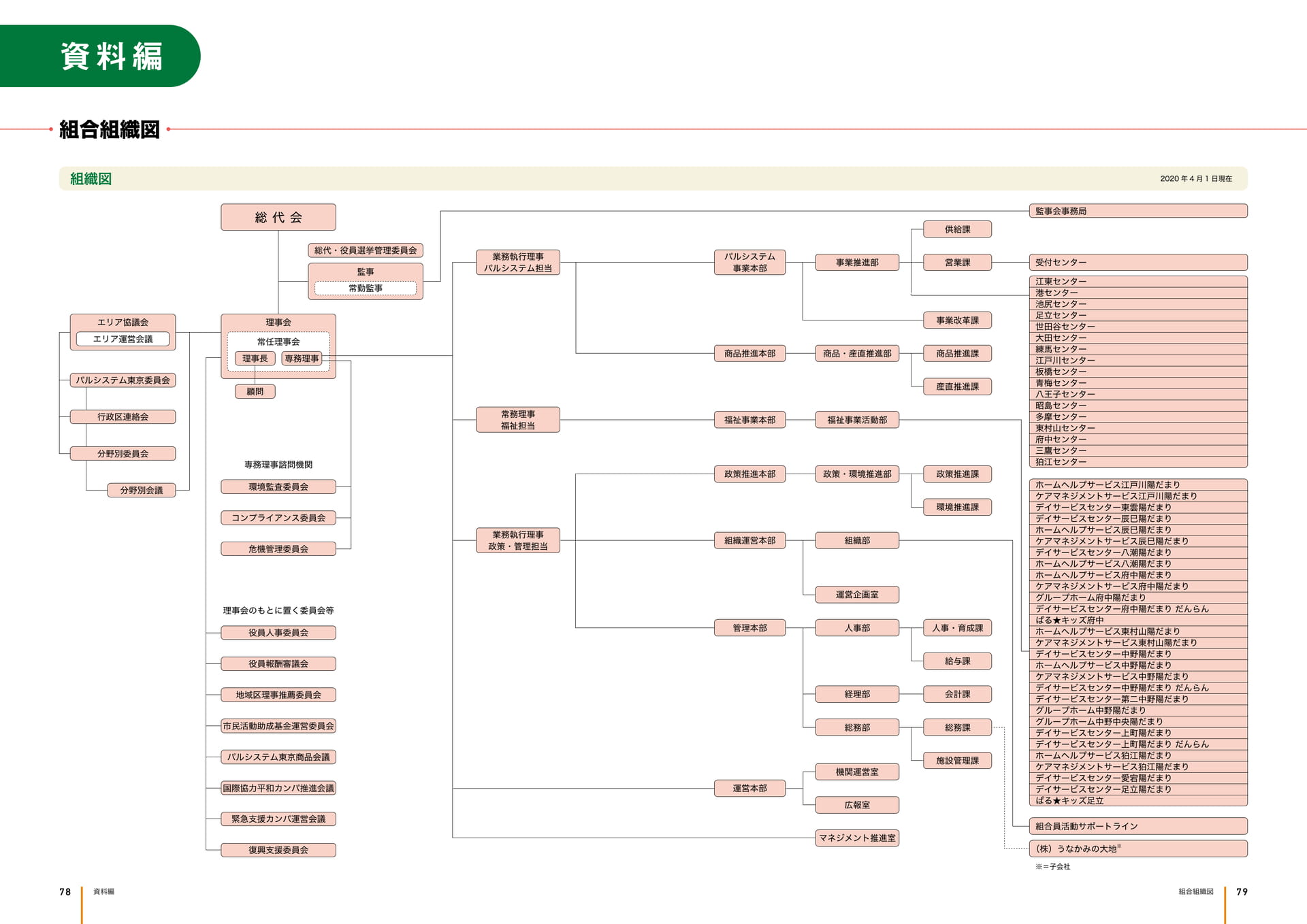Screen dimensions: 1307x924
Task: Select the 理事長 box
Action: pyautogui.click(x=255, y=359)
